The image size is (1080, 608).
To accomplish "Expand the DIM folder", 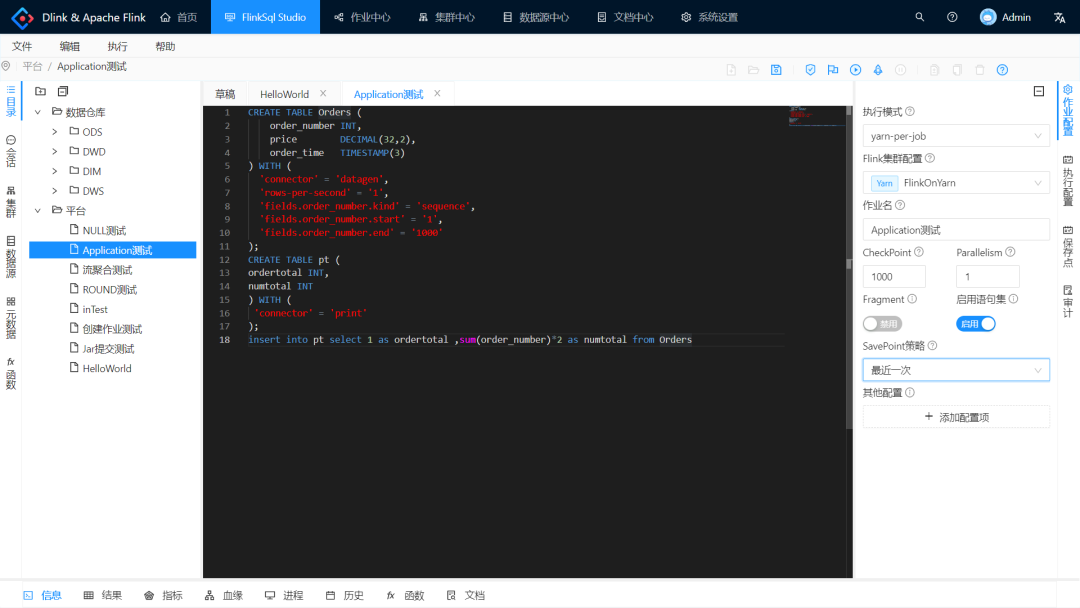I will (54, 171).
